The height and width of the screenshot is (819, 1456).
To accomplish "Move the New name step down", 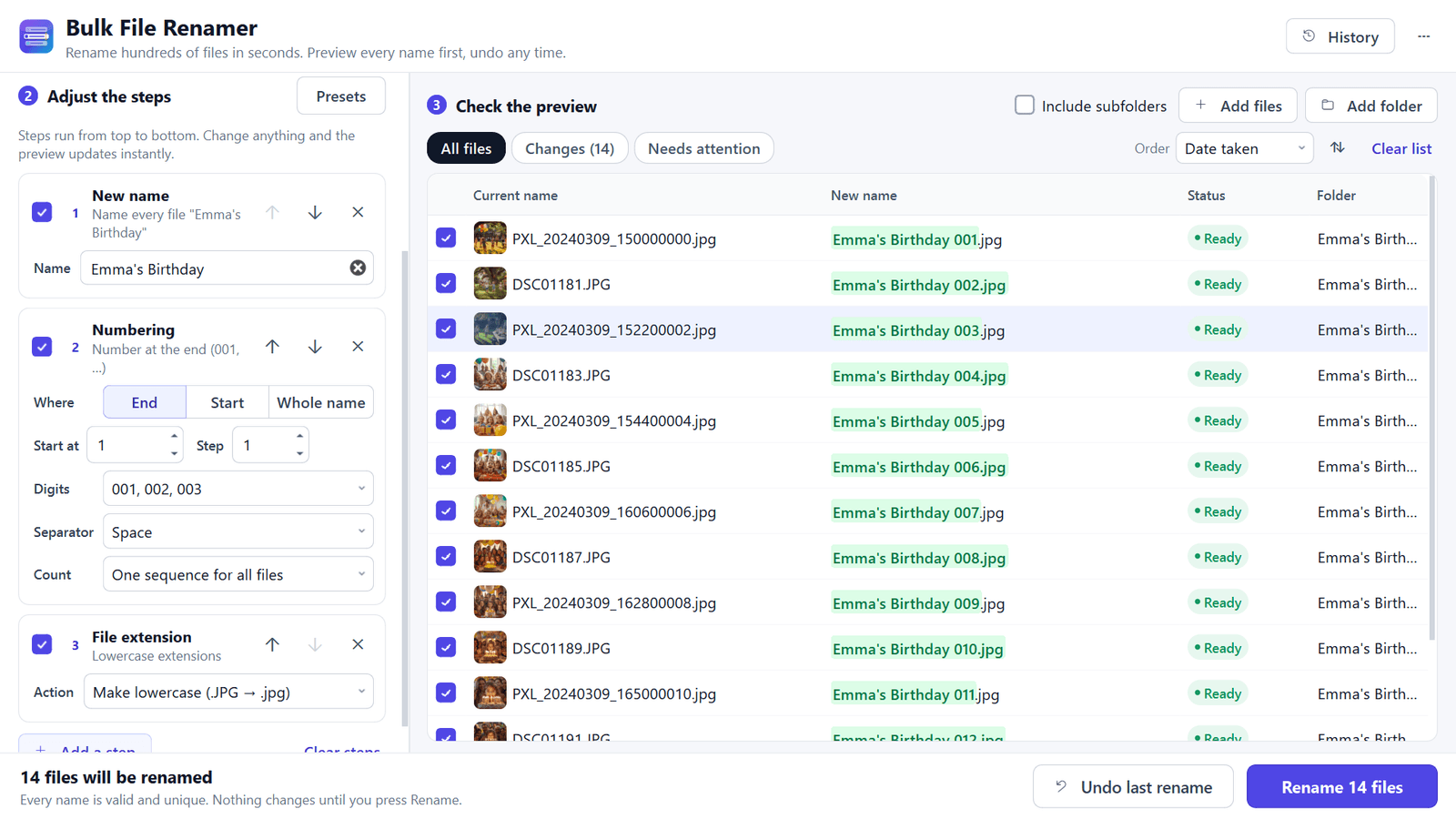I will click(x=315, y=212).
